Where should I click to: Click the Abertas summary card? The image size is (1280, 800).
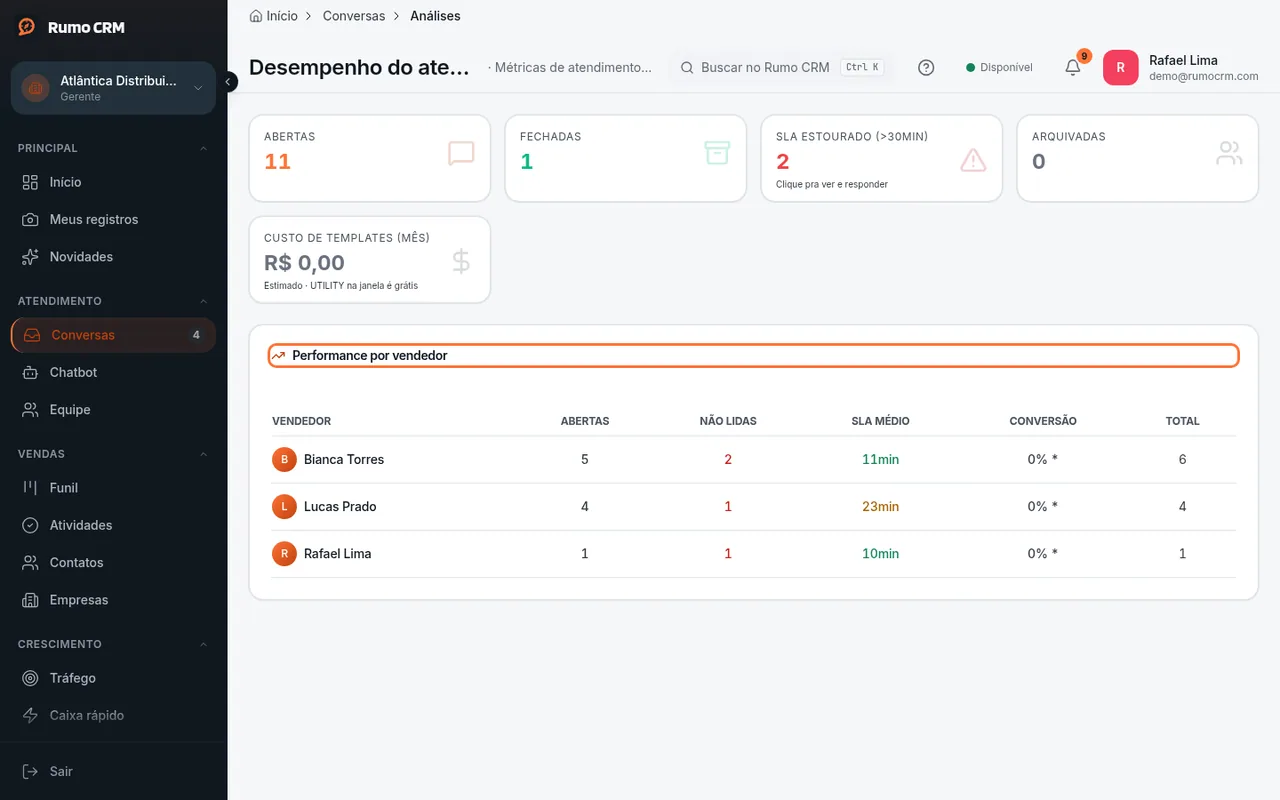[369, 159]
